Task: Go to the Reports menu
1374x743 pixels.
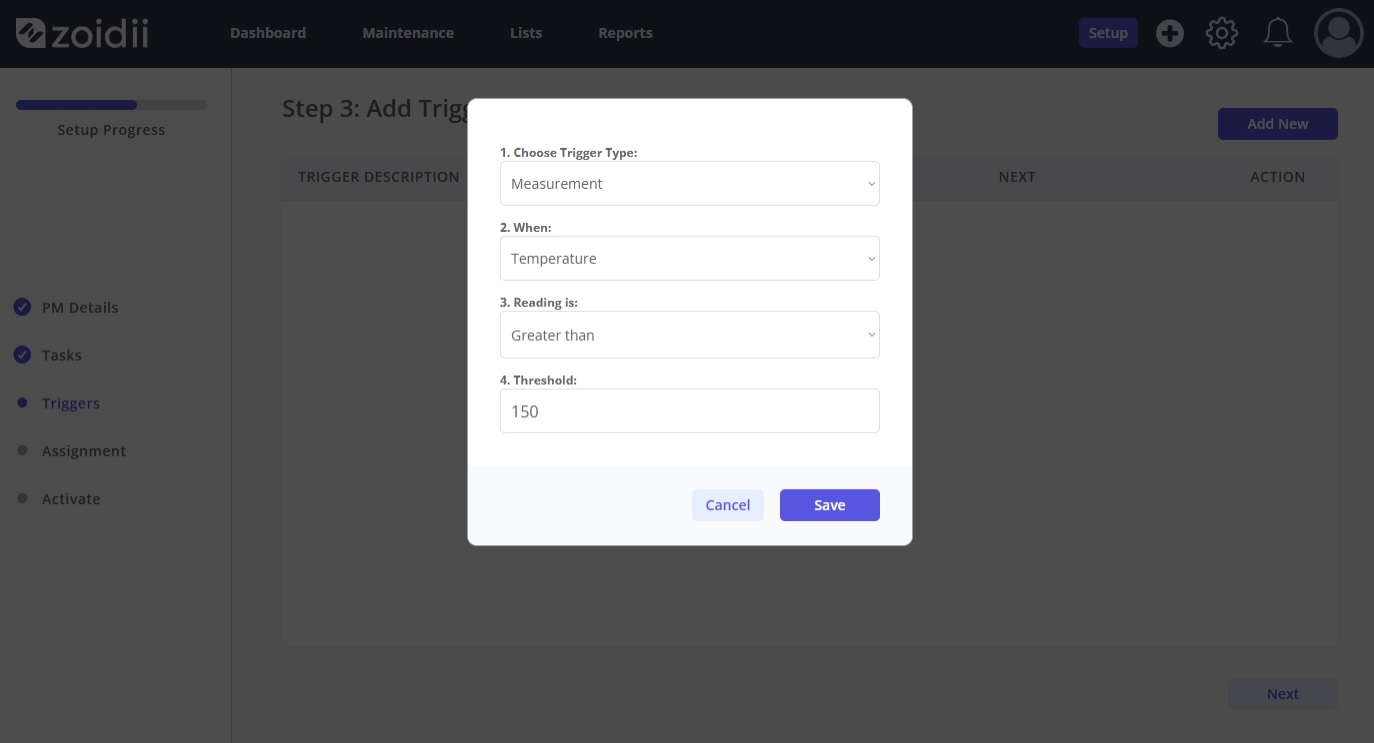Action: point(625,33)
